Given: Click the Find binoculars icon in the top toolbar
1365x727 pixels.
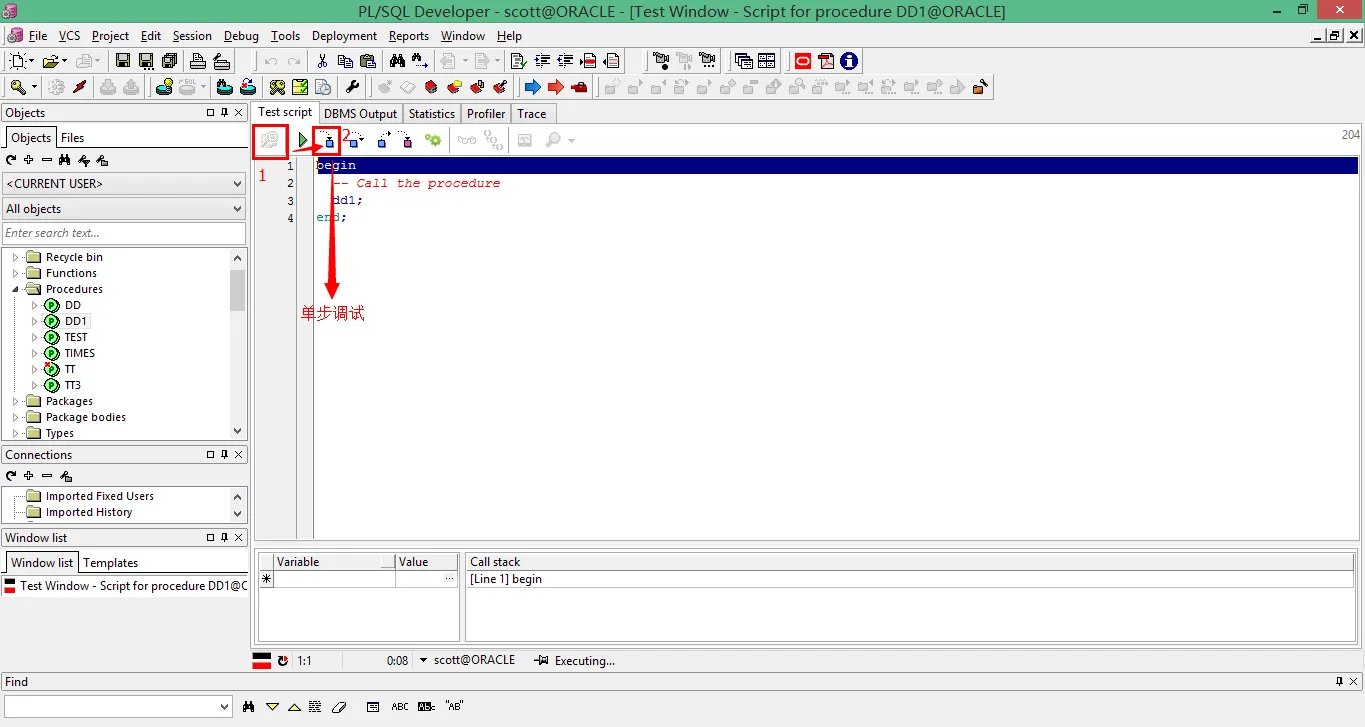Looking at the screenshot, I should (x=397, y=61).
